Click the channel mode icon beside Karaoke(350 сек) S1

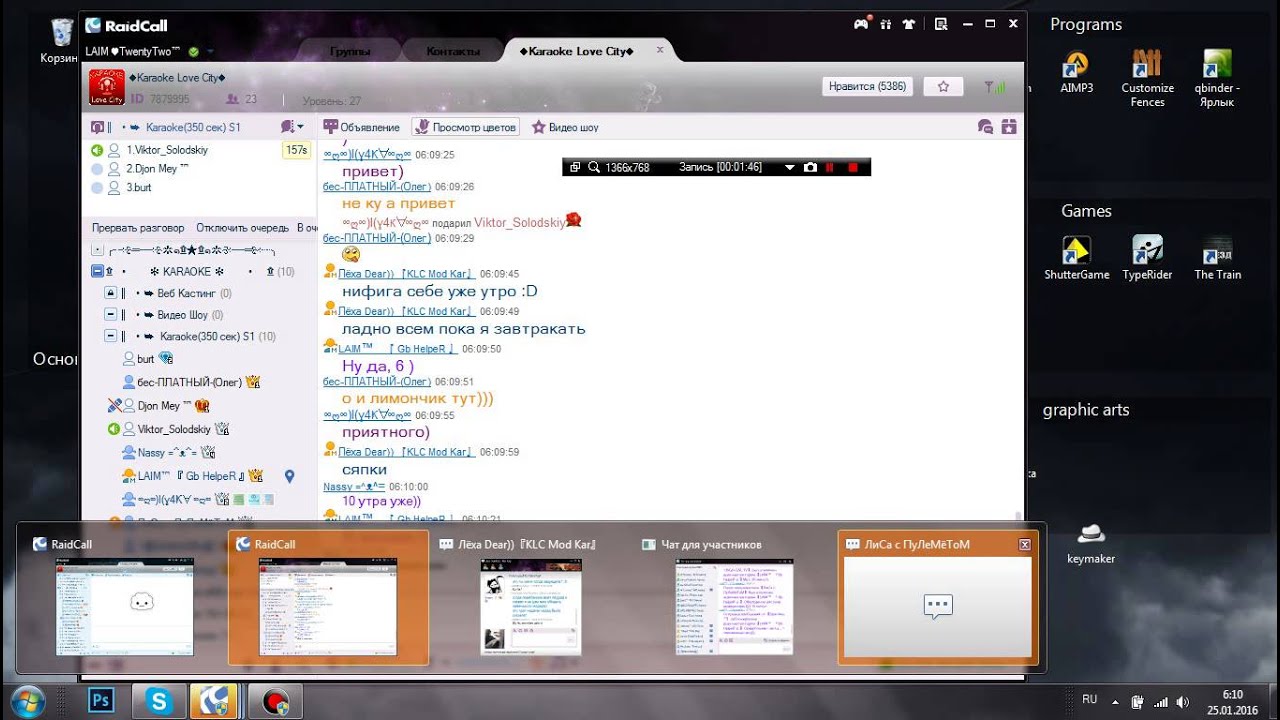coord(98,127)
